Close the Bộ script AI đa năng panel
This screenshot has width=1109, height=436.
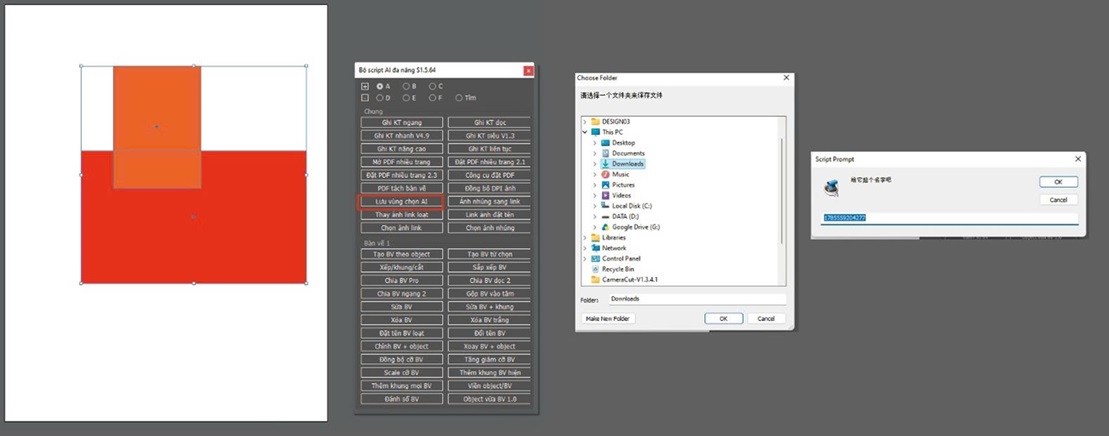pos(528,71)
